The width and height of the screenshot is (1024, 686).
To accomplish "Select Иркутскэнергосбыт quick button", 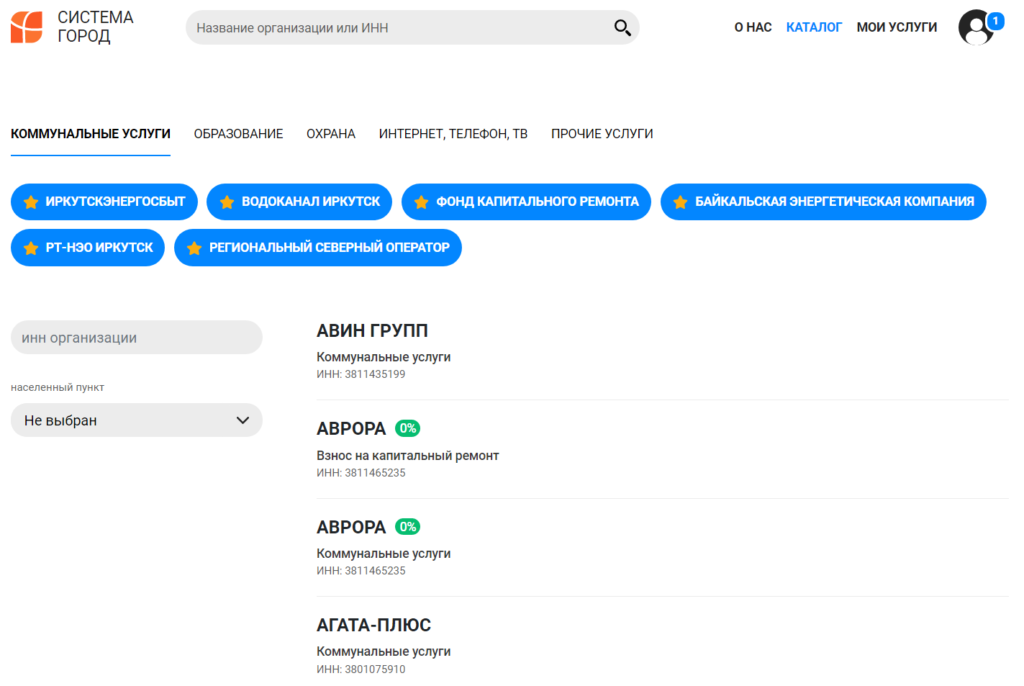I will click(x=104, y=202).
